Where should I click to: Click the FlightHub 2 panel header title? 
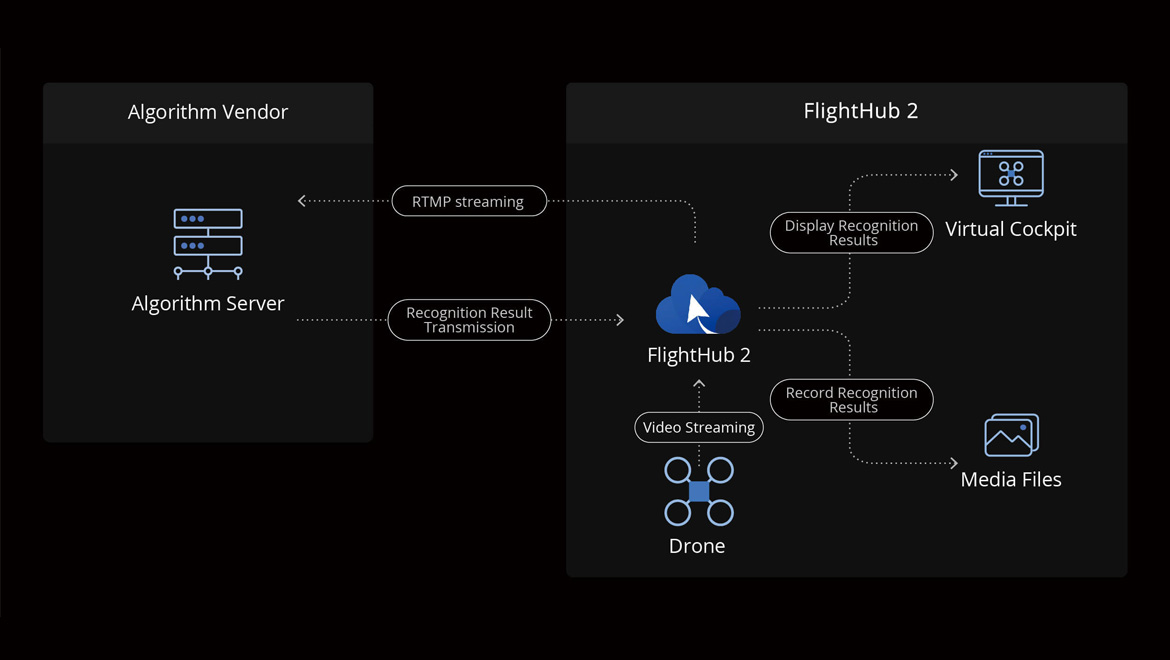click(860, 111)
